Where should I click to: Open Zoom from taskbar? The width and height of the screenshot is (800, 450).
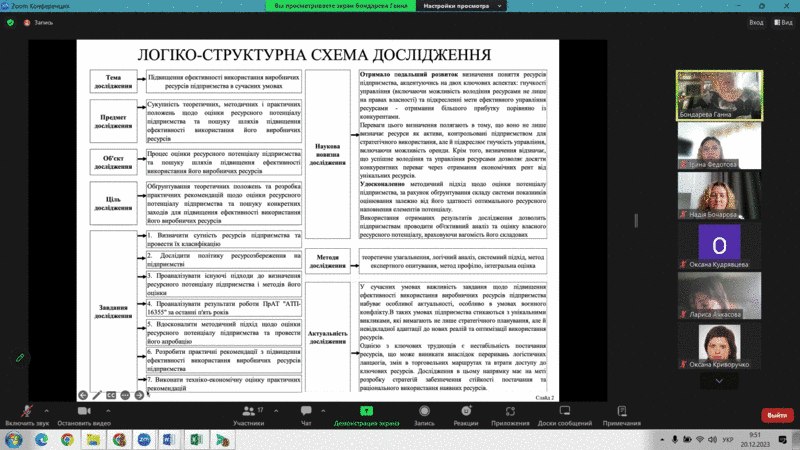click(x=144, y=439)
